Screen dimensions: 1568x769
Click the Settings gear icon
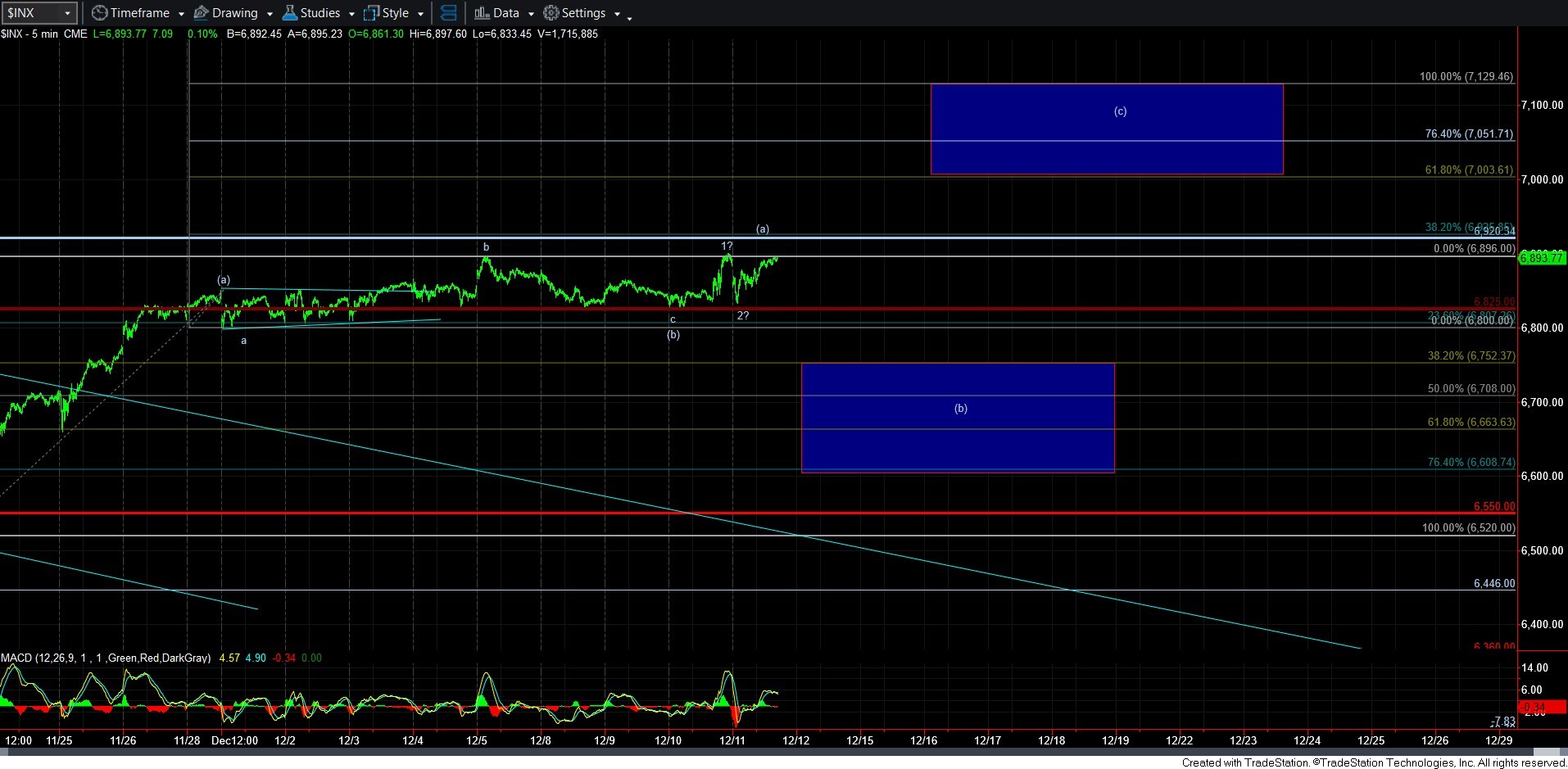[x=551, y=13]
